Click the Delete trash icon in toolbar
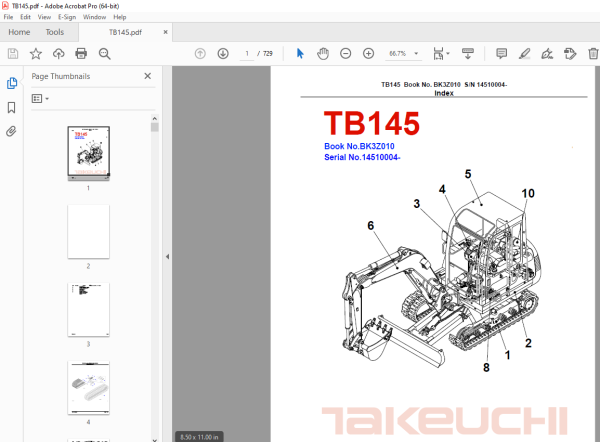 coord(593,54)
